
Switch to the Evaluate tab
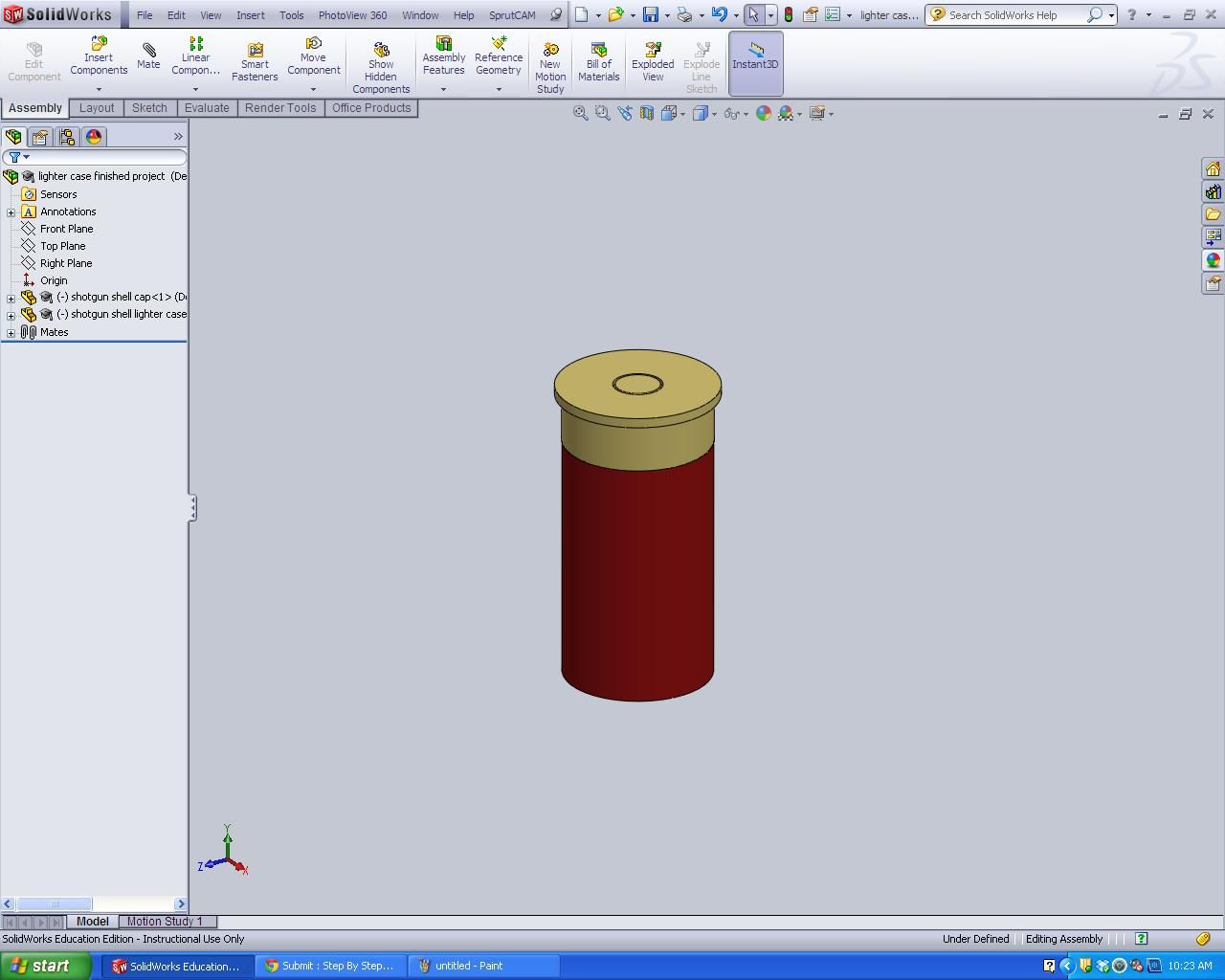[207, 107]
